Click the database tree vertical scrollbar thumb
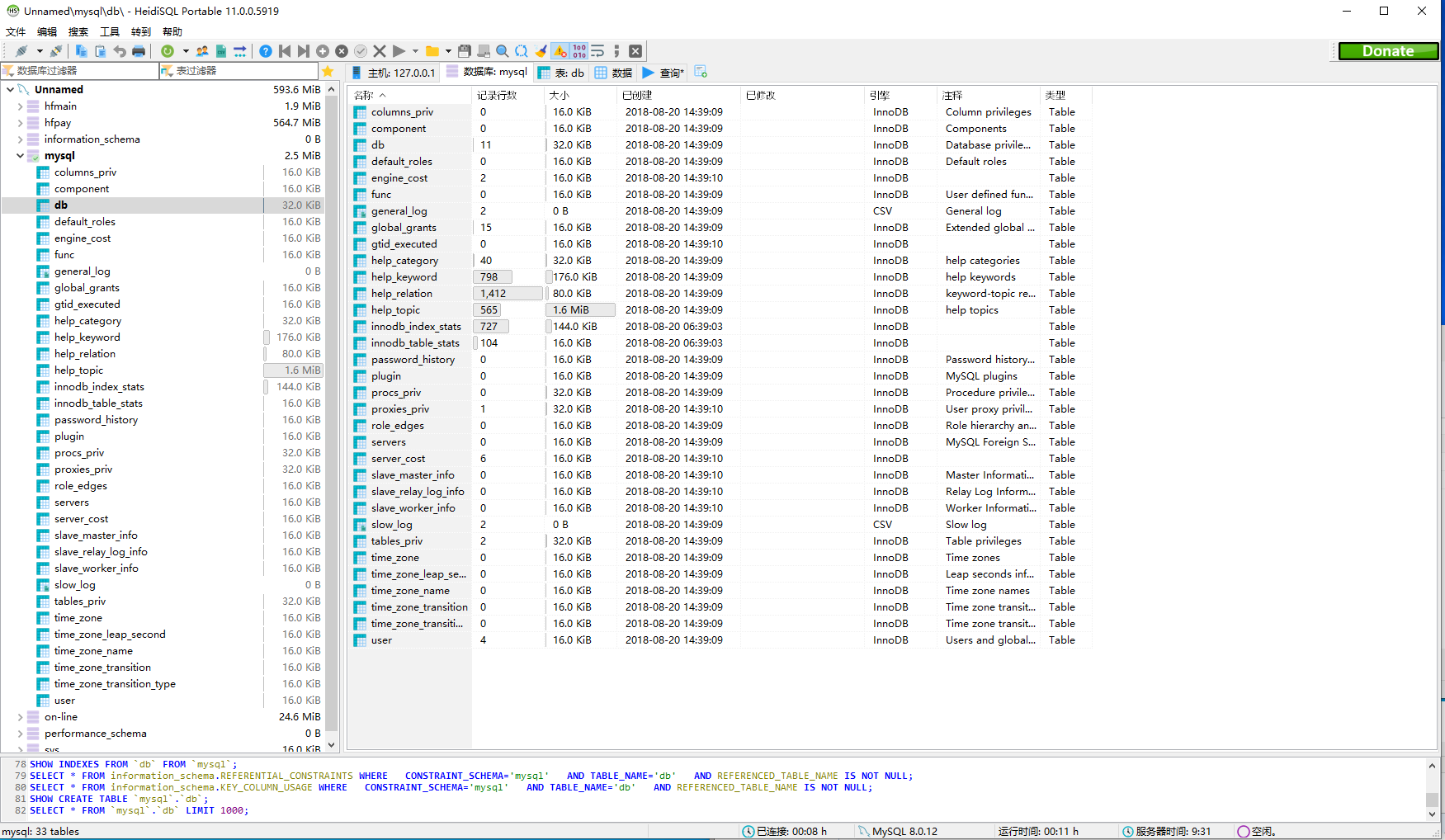 click(x=332, y=413)
